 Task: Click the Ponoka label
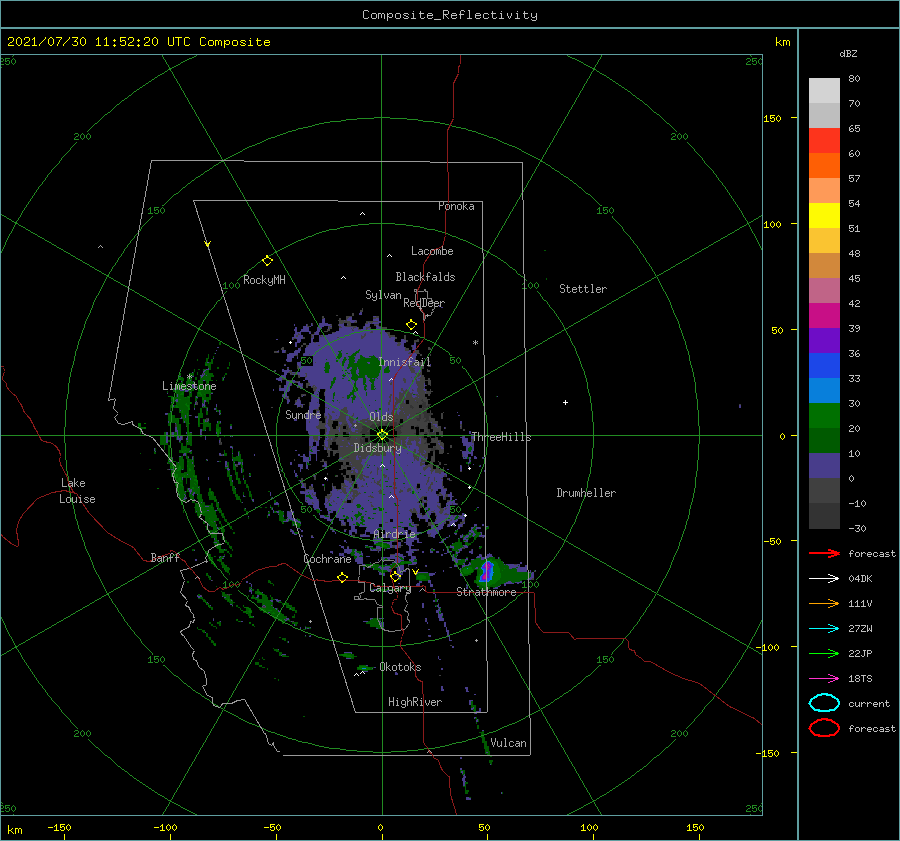[x=456, y=206]
